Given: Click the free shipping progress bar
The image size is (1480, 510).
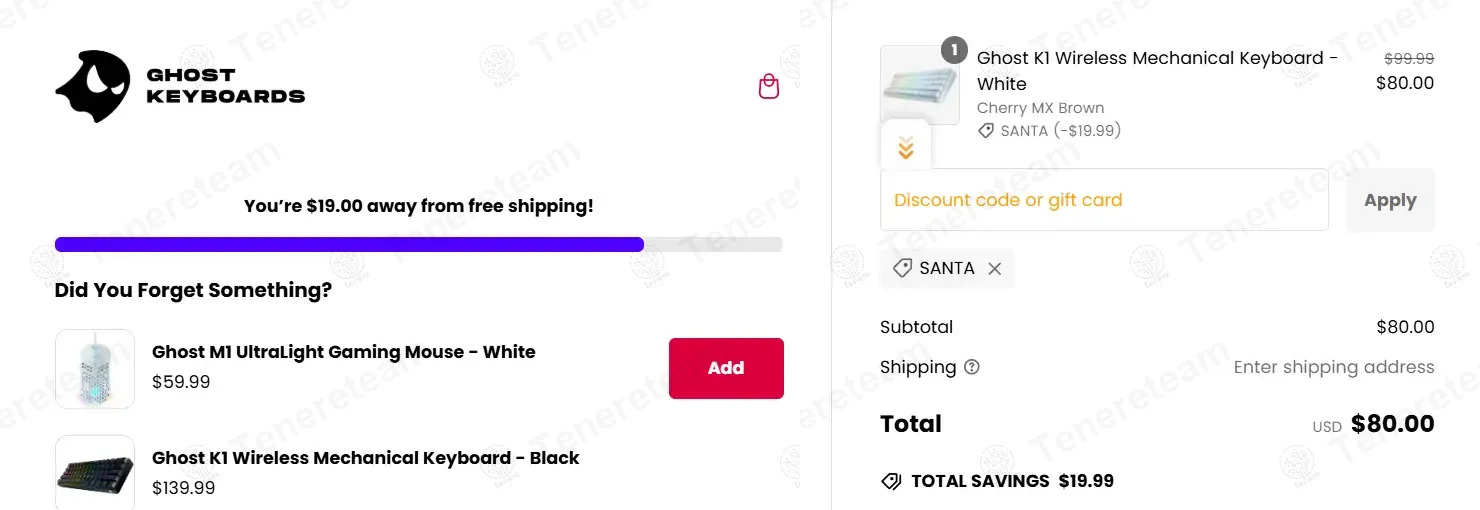Looking at the screenshot, I should 418,244.
